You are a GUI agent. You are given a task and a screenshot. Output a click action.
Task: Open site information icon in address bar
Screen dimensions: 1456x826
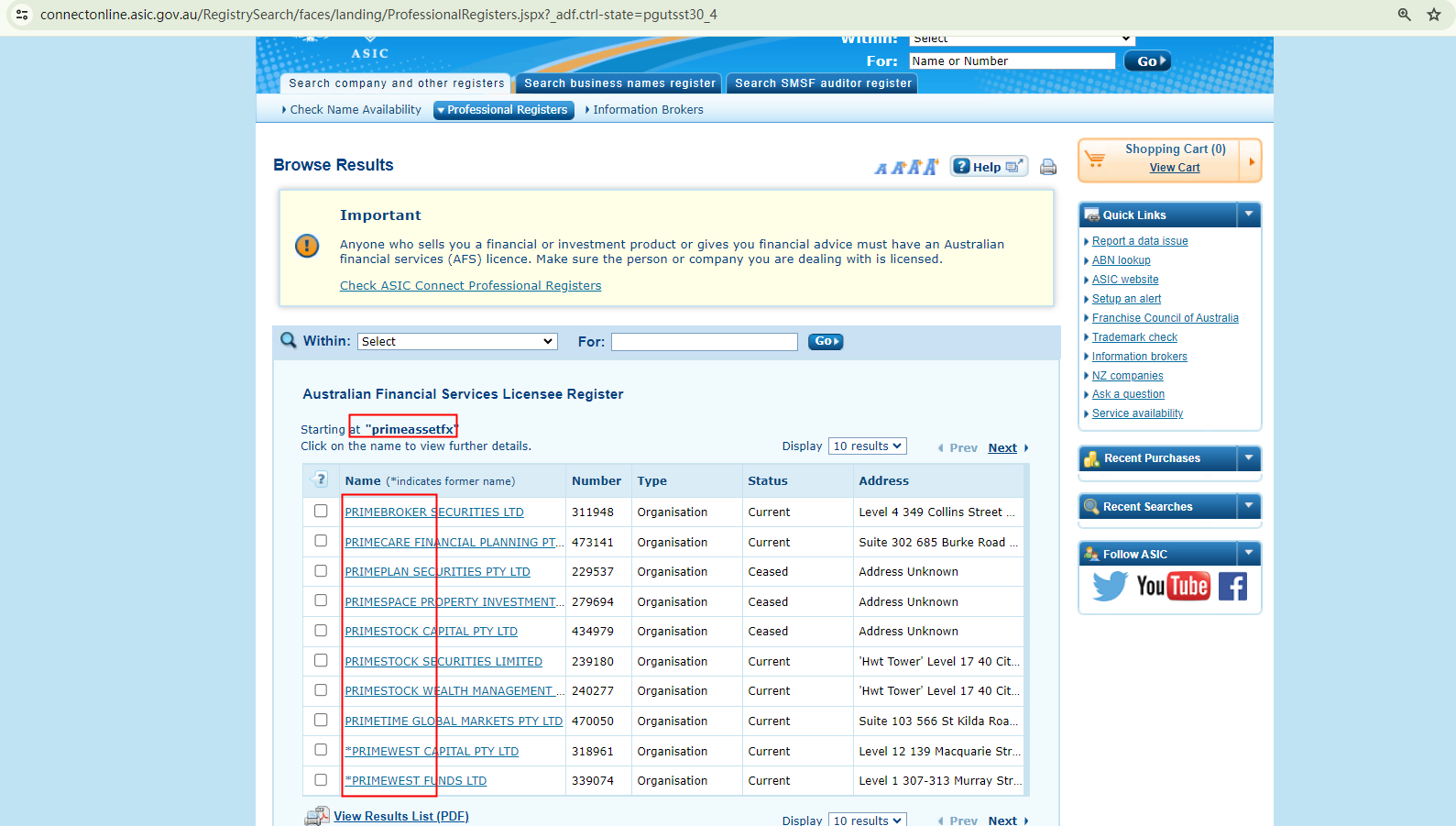22,15
